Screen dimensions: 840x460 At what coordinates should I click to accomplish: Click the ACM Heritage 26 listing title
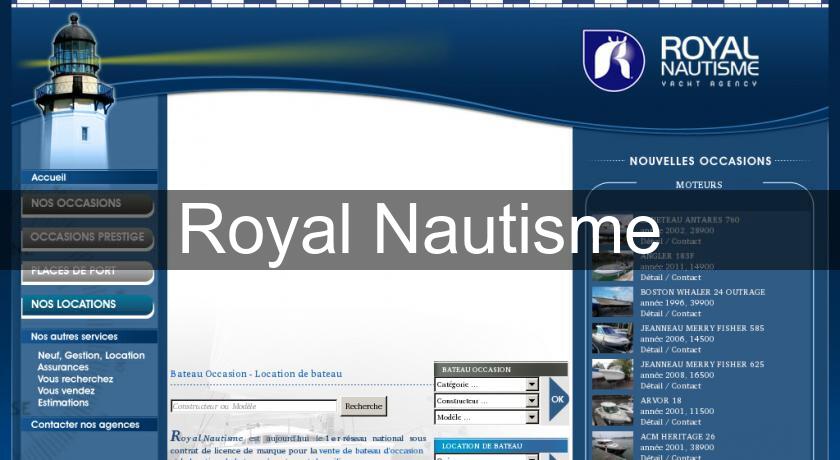click(x=678, y=436)
